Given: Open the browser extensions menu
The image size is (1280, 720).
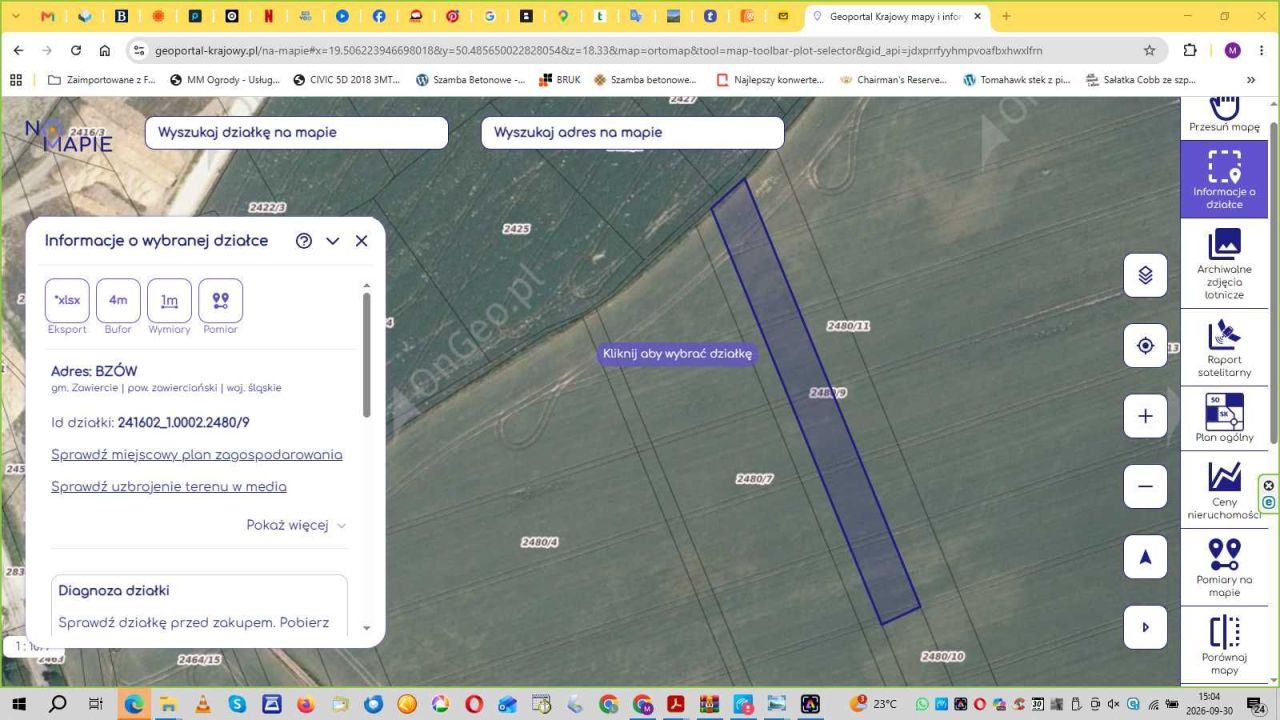Looking at the screenshot, I should pos(1190,50).
